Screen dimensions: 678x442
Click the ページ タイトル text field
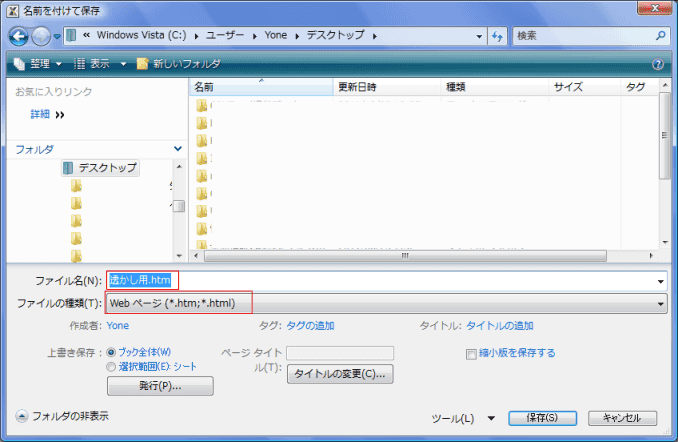[x=340, y=353]
